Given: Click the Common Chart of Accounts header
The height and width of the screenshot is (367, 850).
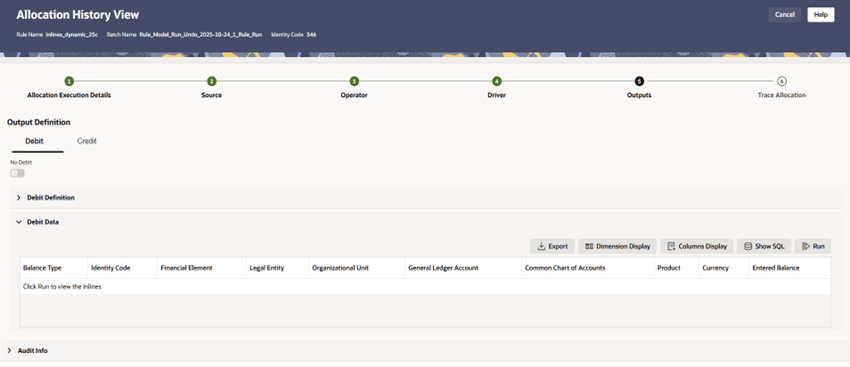Looking at the screenshot, I should (x=588, y=268).
